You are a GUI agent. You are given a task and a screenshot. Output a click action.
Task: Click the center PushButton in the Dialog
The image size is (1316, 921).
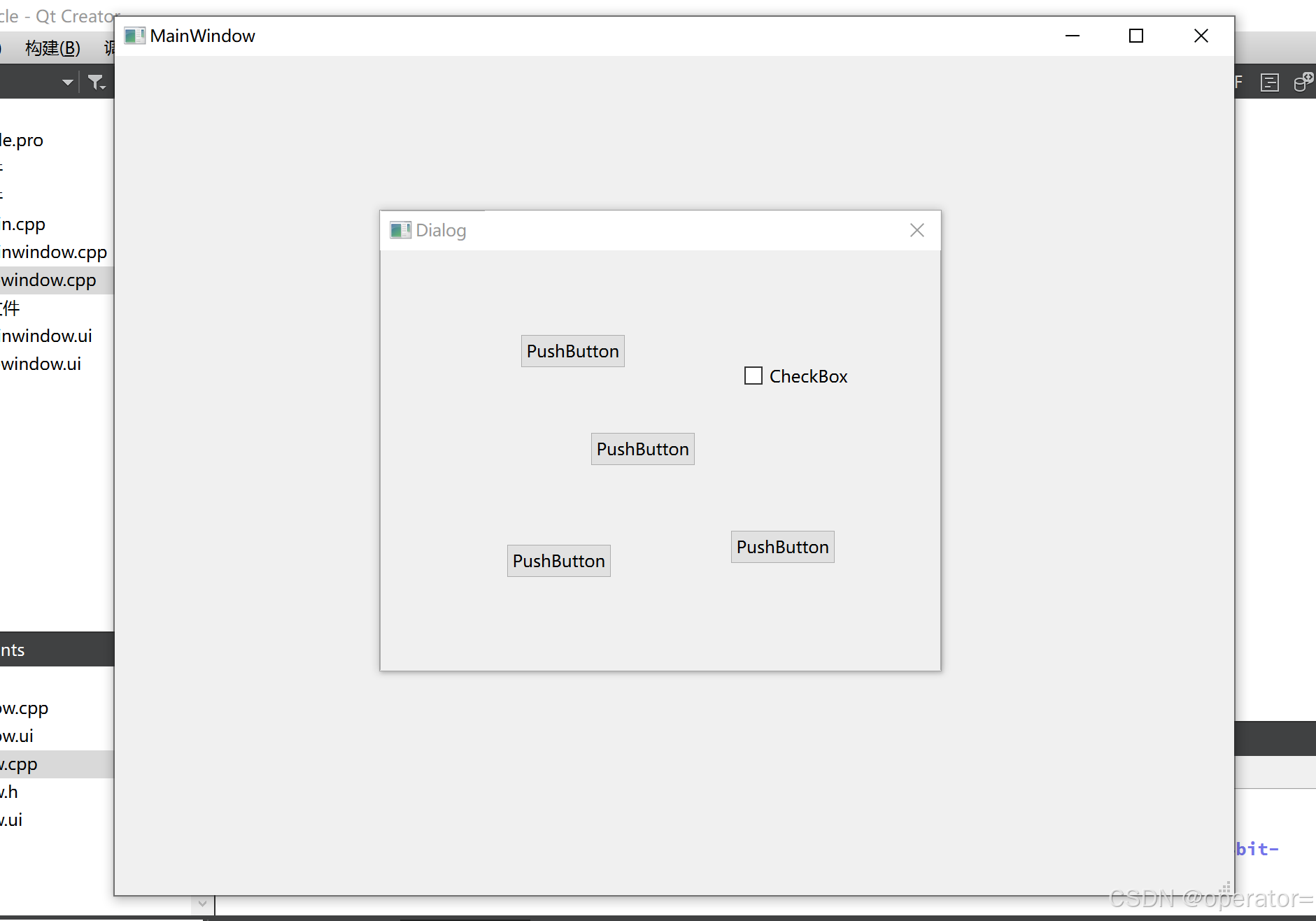point(642,449)
